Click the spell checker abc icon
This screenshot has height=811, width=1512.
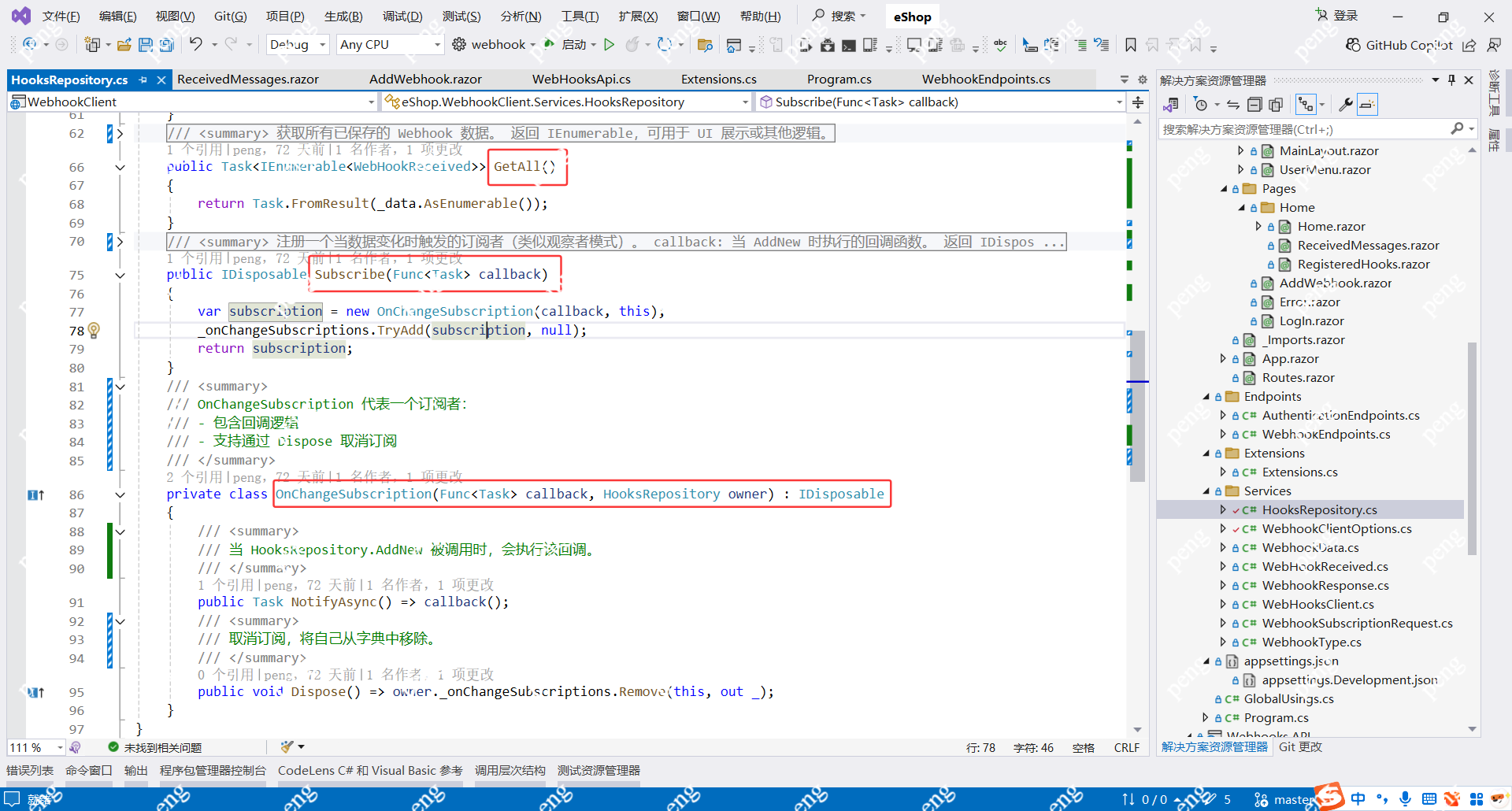click(1000, 45)
